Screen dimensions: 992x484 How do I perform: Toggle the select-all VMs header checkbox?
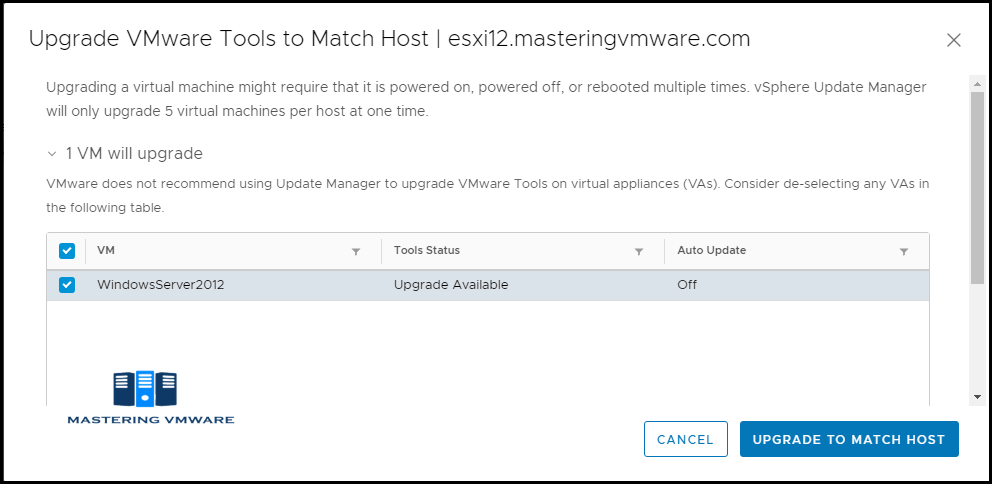tap(66, 251)
